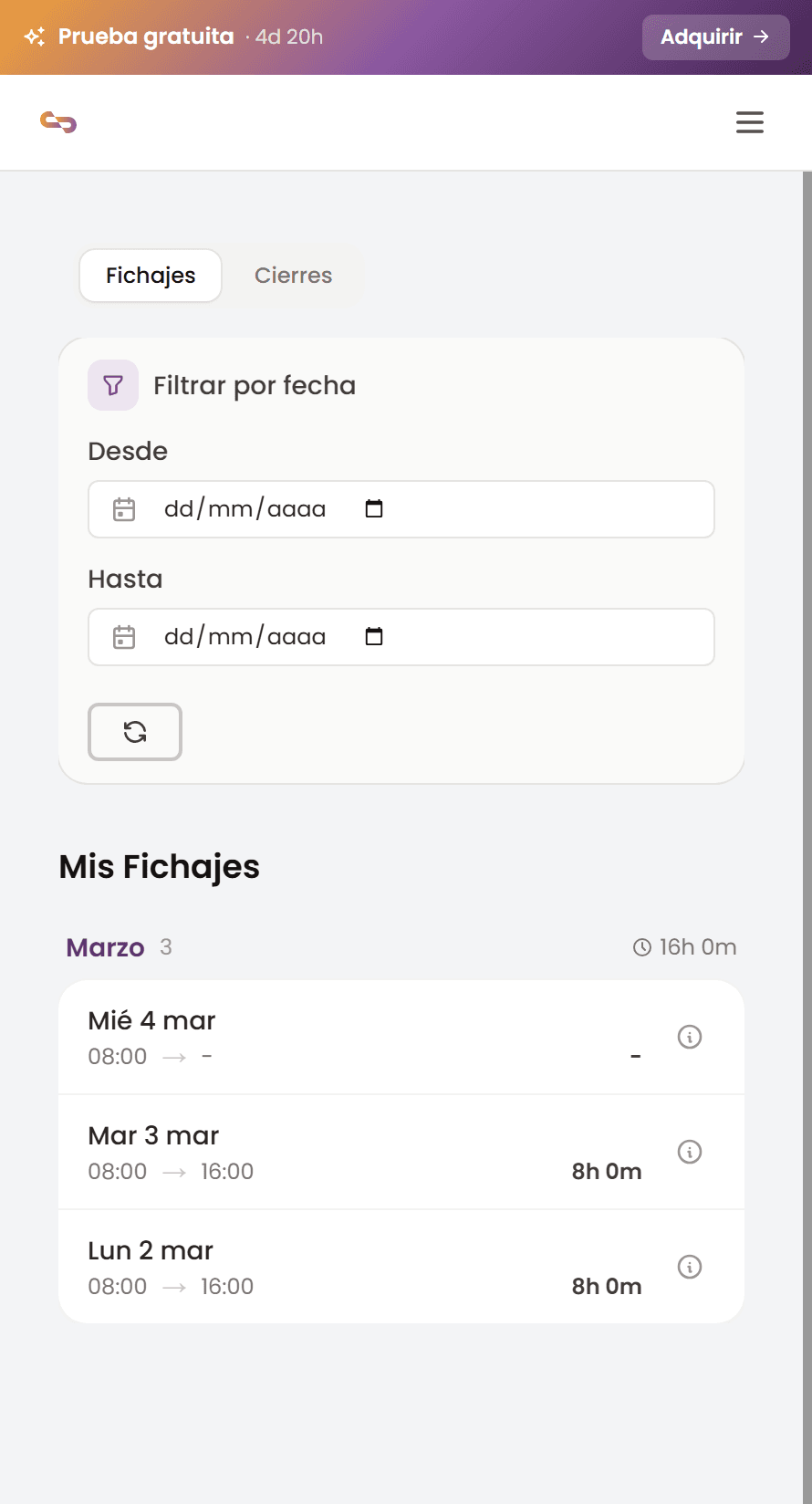This screenshot has width=812, height=1504.
Task: Open the Desde native calendar picker icon
Action: [x=374, y=508]
